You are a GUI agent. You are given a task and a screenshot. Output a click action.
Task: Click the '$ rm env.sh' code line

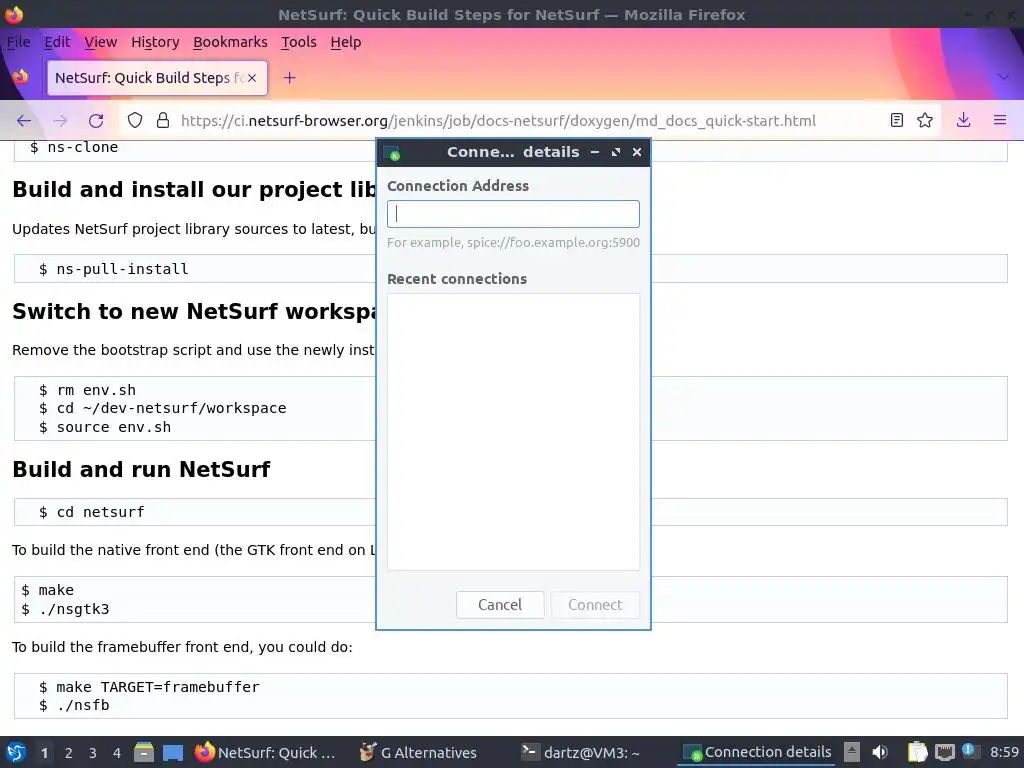(88, 390)
